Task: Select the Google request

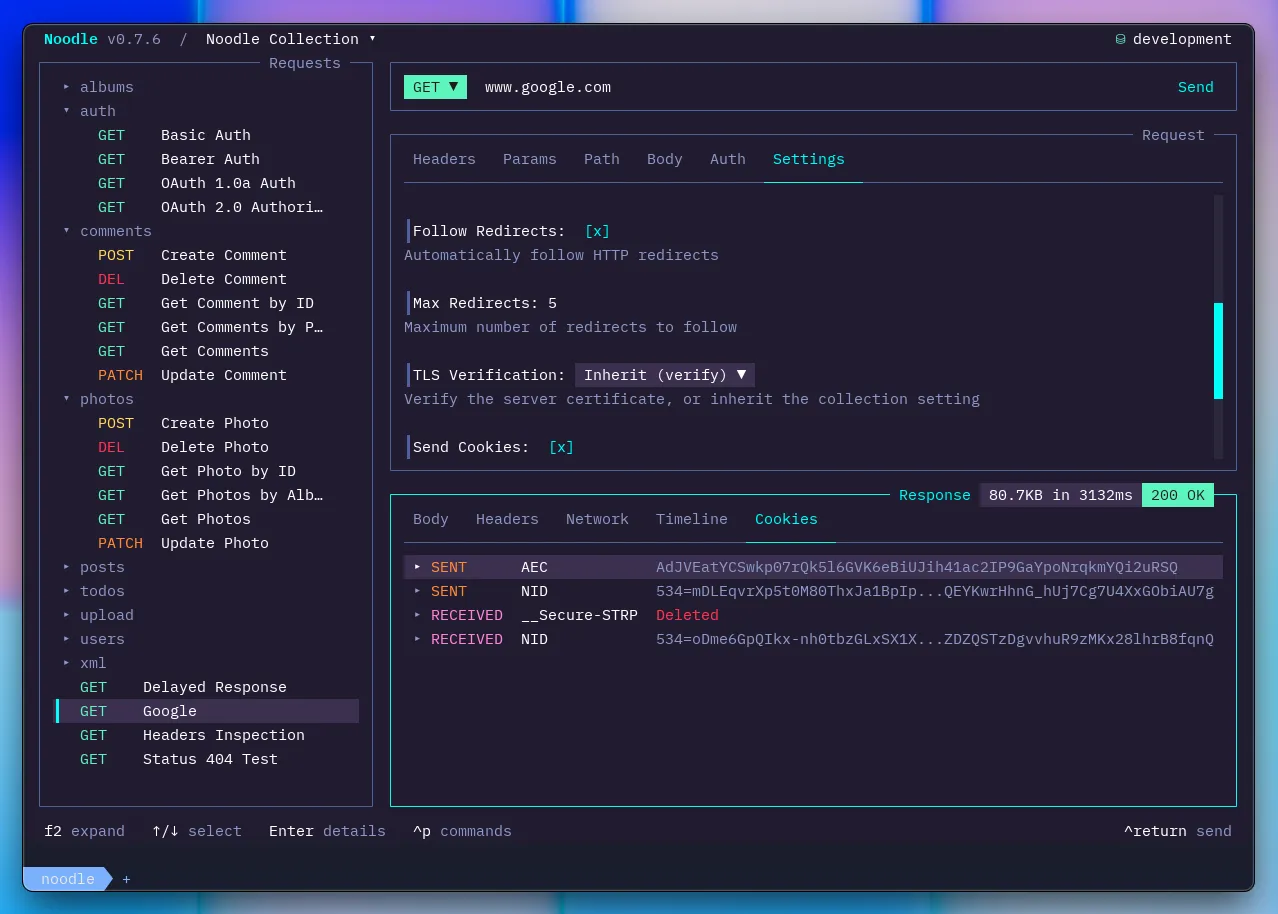Action: [206, 711]
